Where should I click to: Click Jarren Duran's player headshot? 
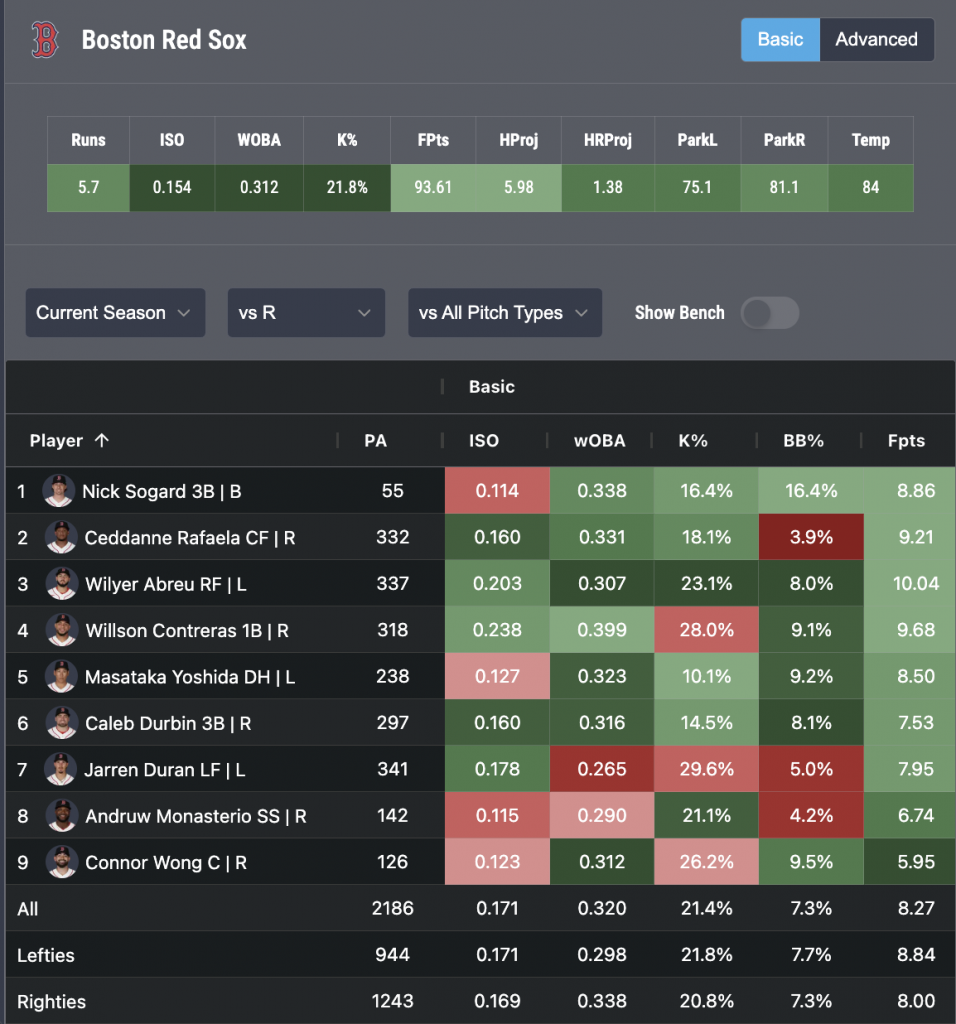click(x=60, y=769)
